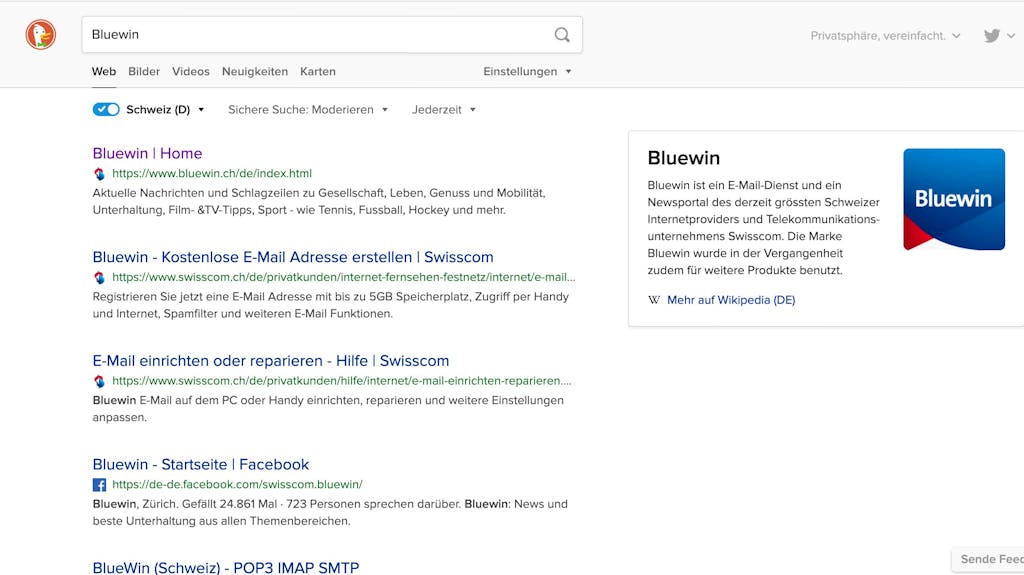Screen dimensions: 1024x575
Task: Click Mehr auf Wikipedia (DE) link
Action: (x=731, y=300)
